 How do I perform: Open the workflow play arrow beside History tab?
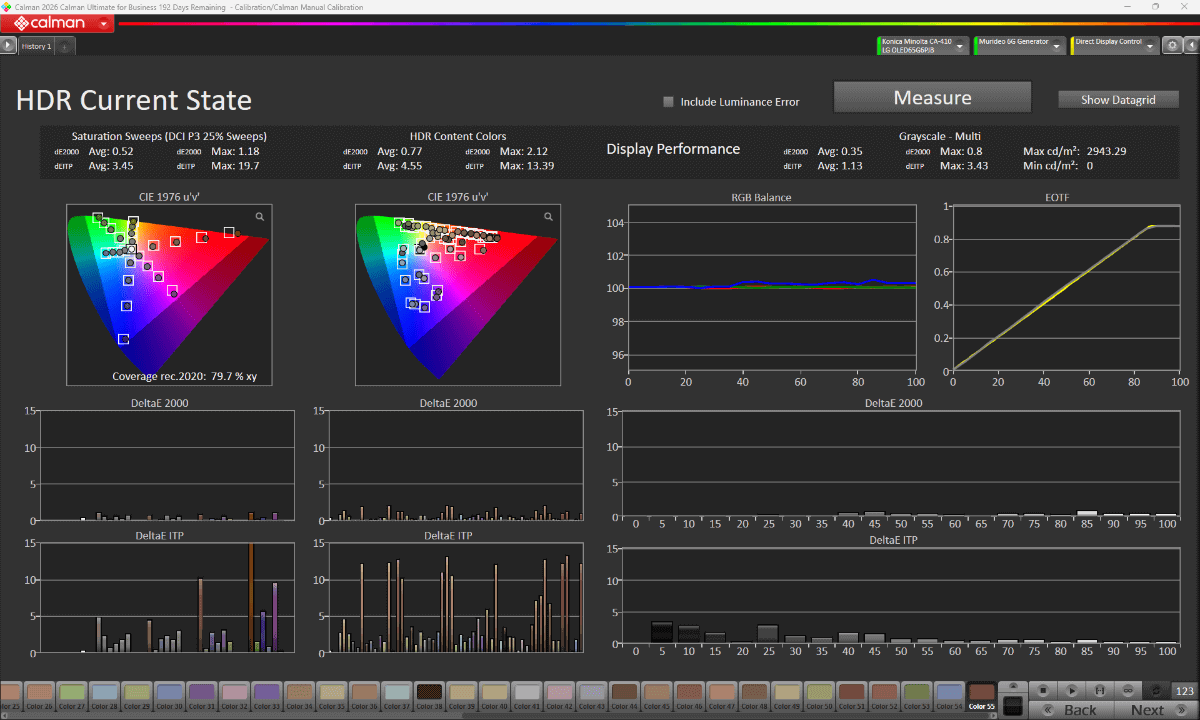coord(8,45)
